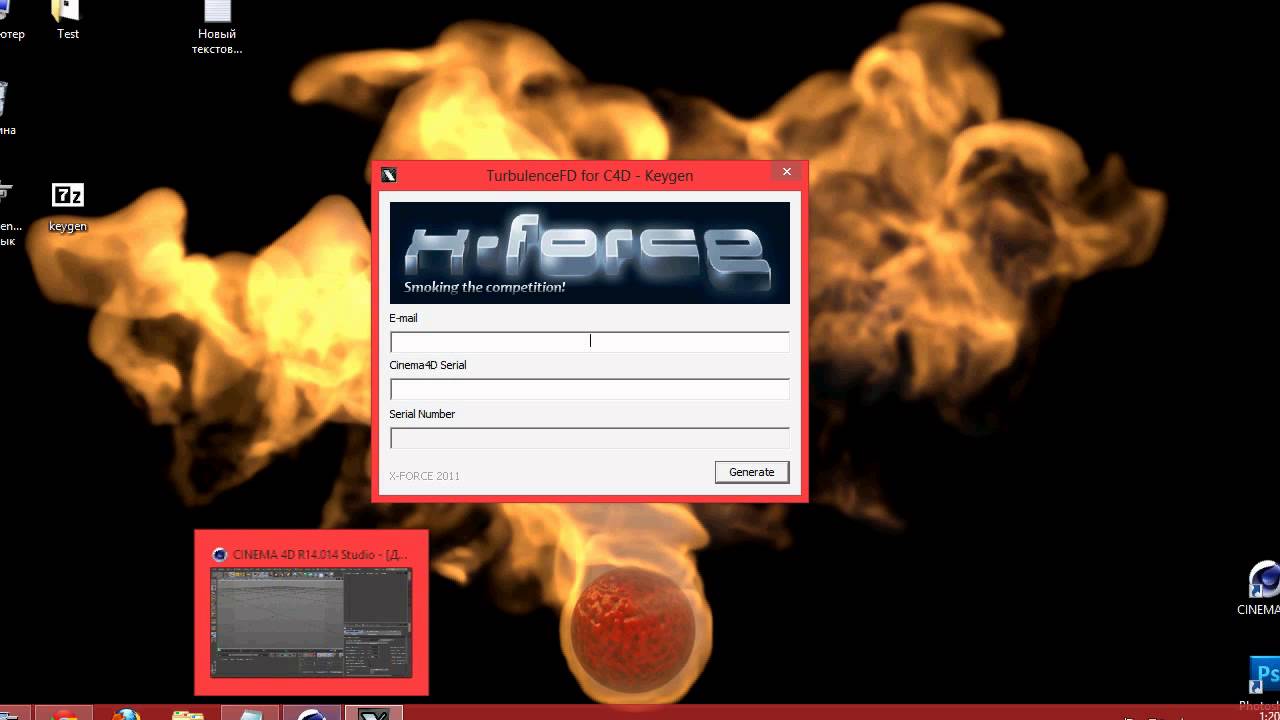Click the notepad-like taskbar icon
The height and width of the screenshot is (720, 1280).
(x=250, y=713)
